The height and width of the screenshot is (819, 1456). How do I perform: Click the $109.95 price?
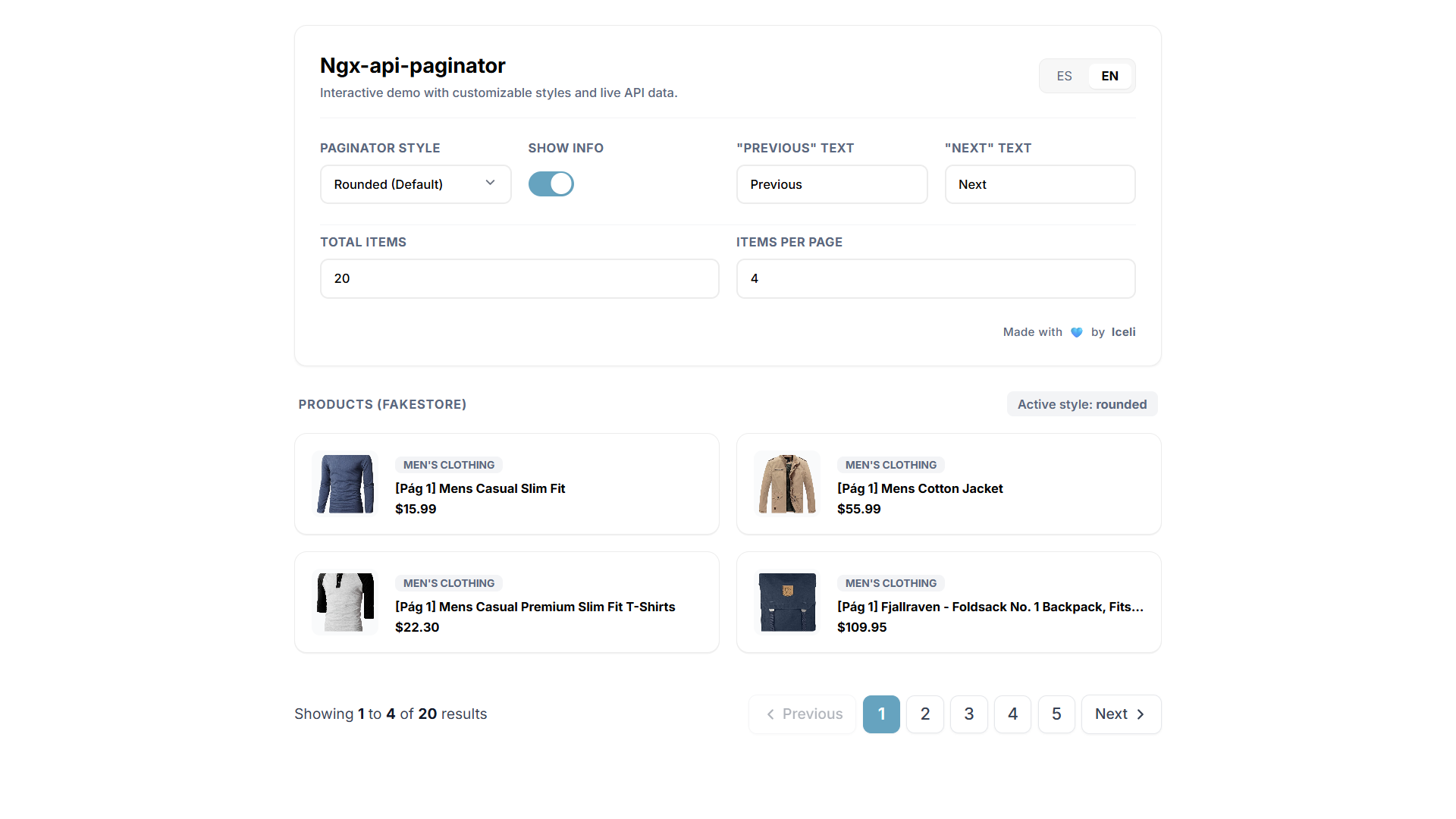(x=861, y=627)
